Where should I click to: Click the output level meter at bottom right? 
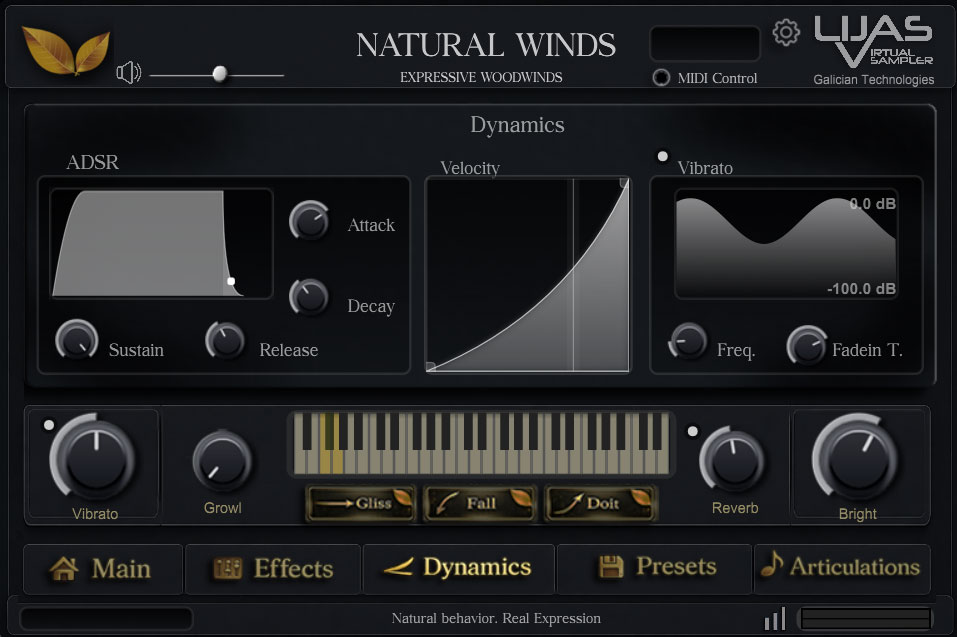coord(866,618)
